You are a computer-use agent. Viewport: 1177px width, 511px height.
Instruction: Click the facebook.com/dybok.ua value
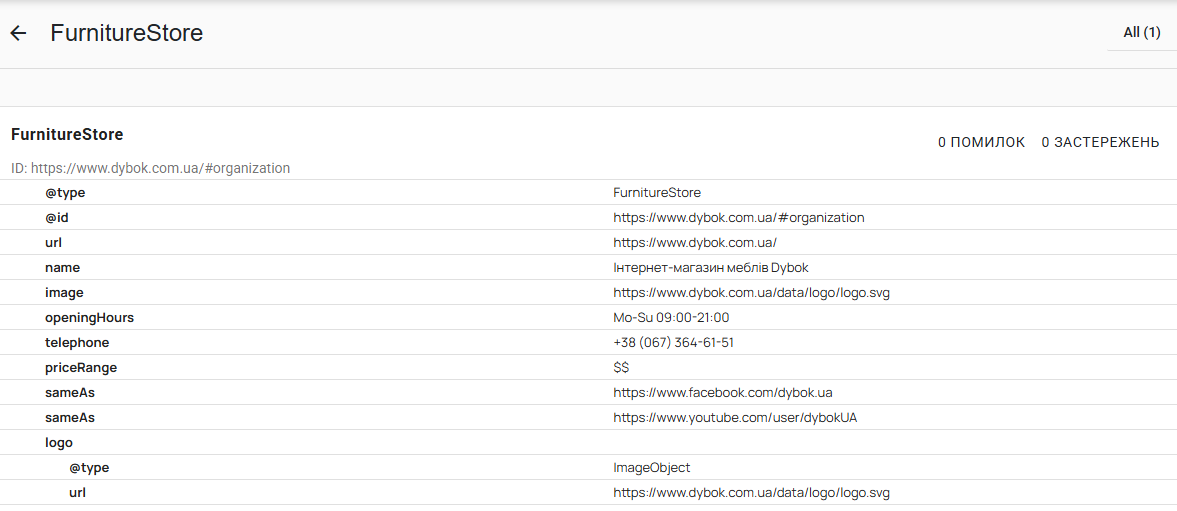[723, 392]
